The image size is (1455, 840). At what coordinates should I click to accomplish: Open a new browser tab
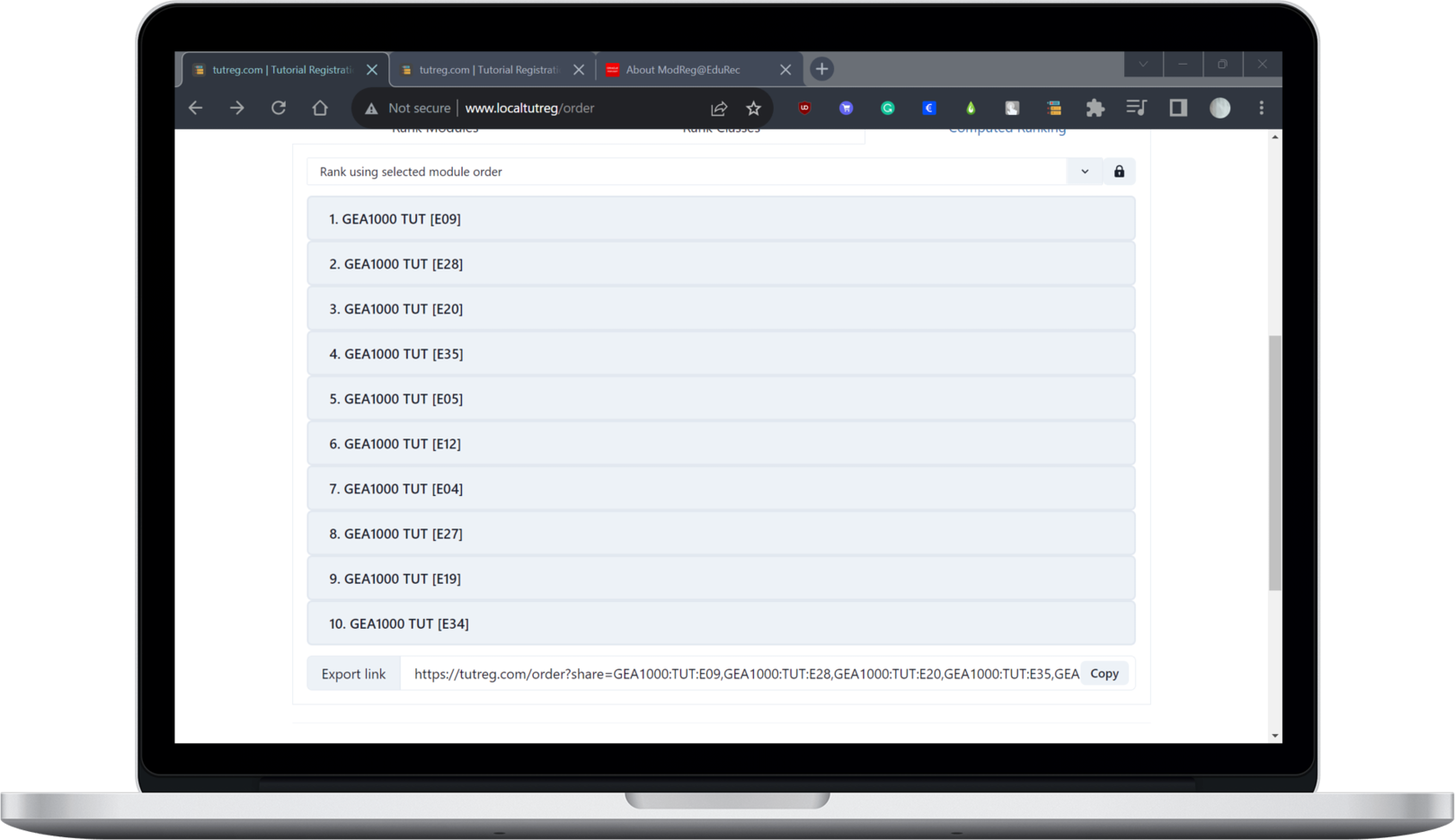click(821, 69)
